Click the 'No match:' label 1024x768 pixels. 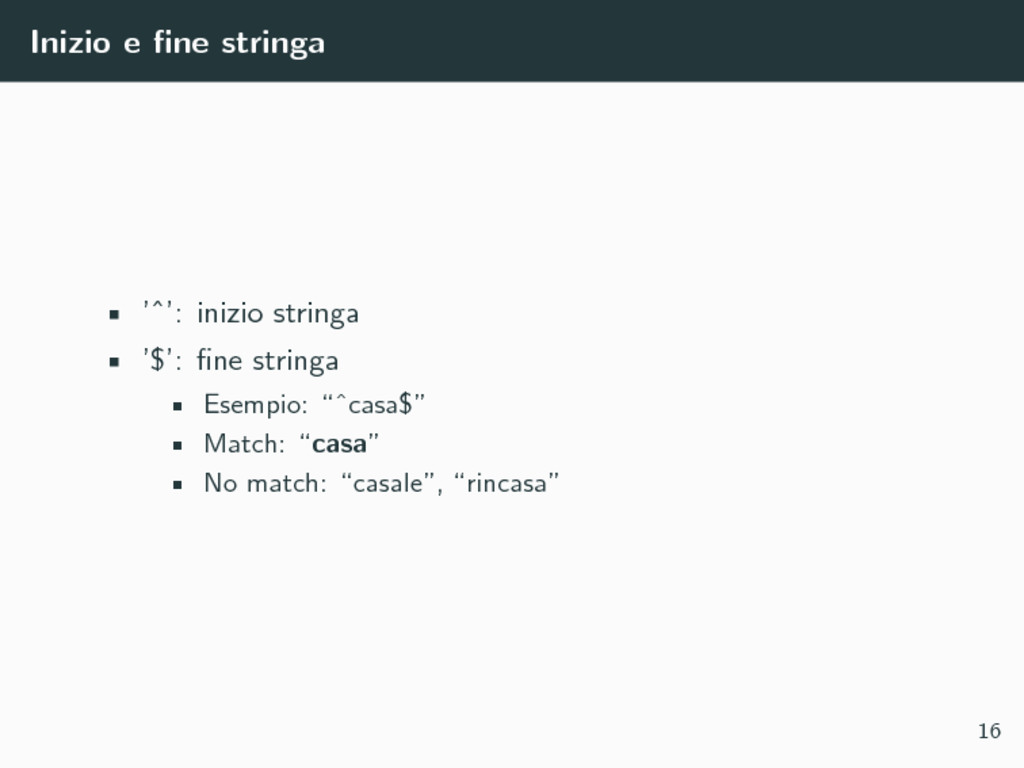coord(265,483)
